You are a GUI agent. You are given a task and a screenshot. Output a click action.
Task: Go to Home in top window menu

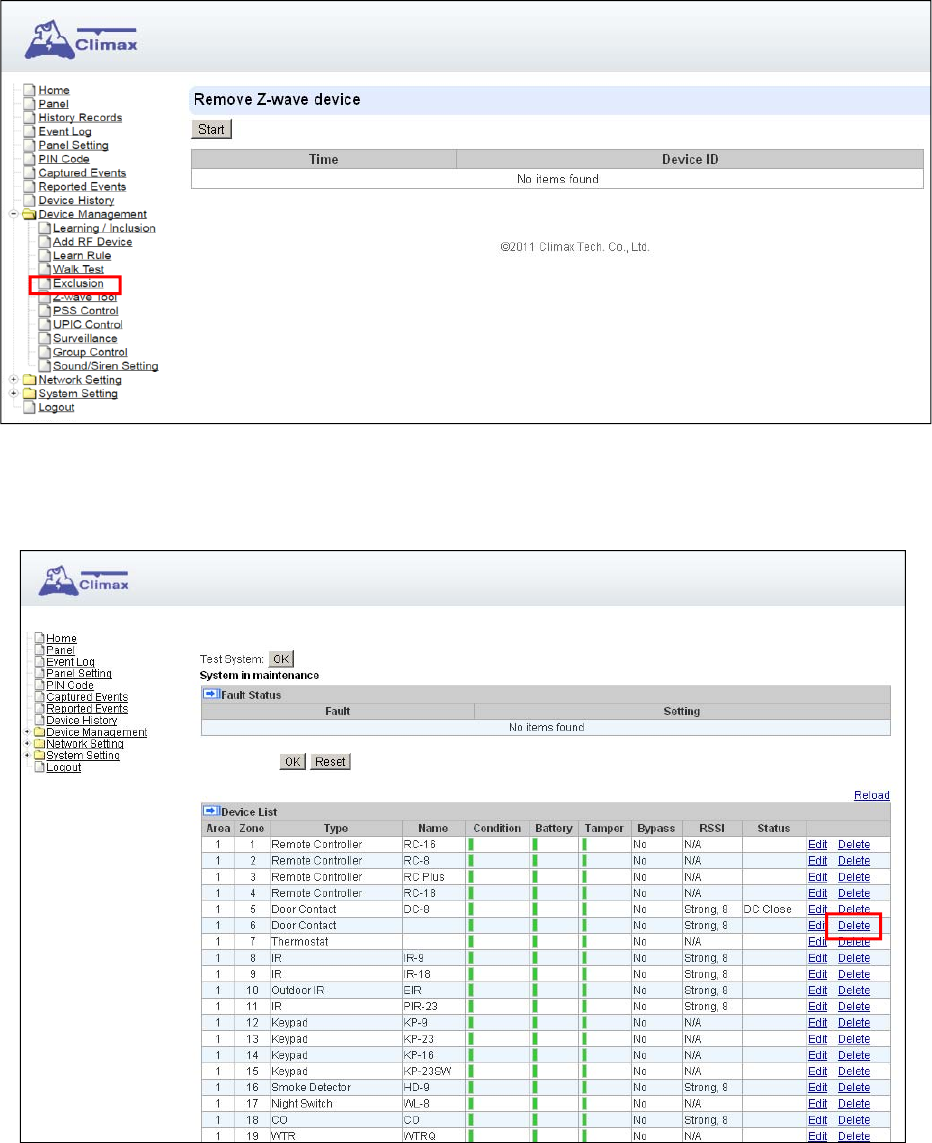(x=54, y=90)
